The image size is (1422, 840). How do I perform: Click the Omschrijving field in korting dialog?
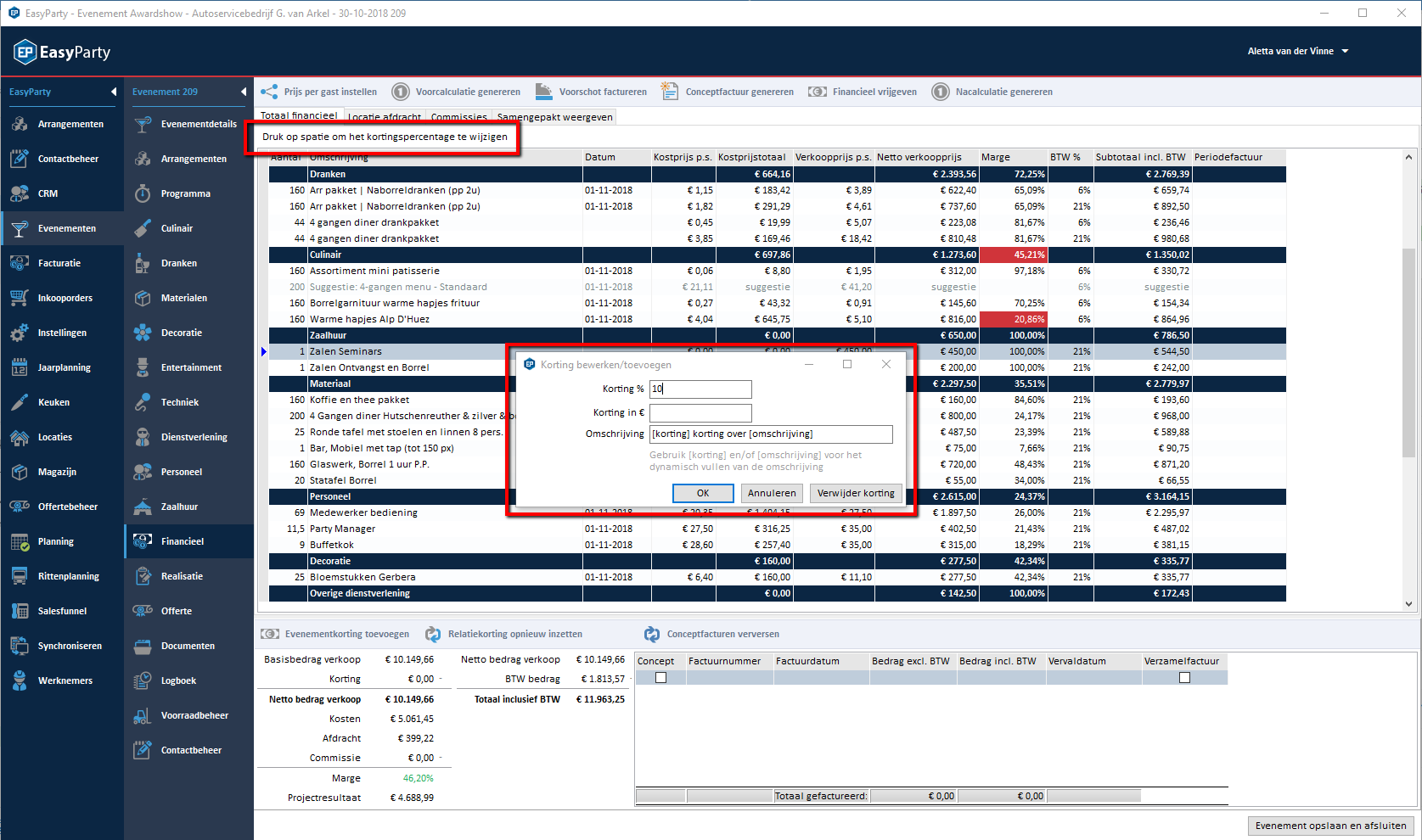[x=771, y=434]
